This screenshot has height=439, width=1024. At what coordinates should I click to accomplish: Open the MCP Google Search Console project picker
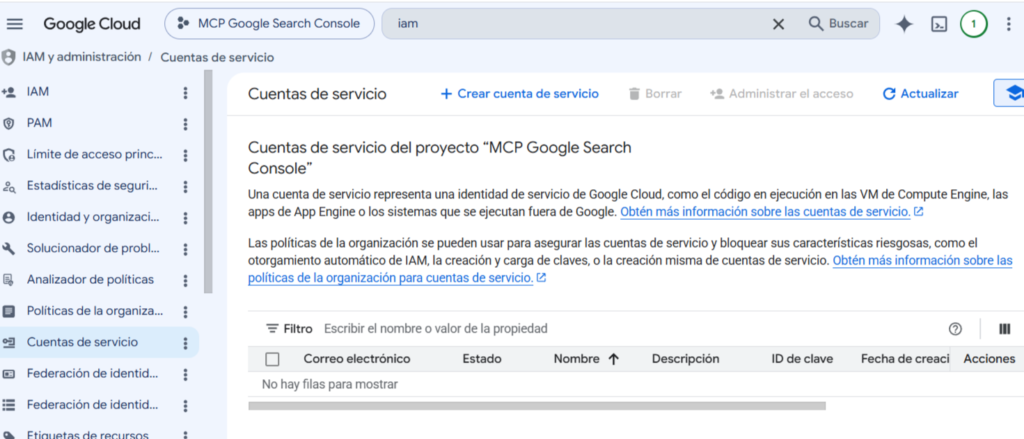point(269,24)
